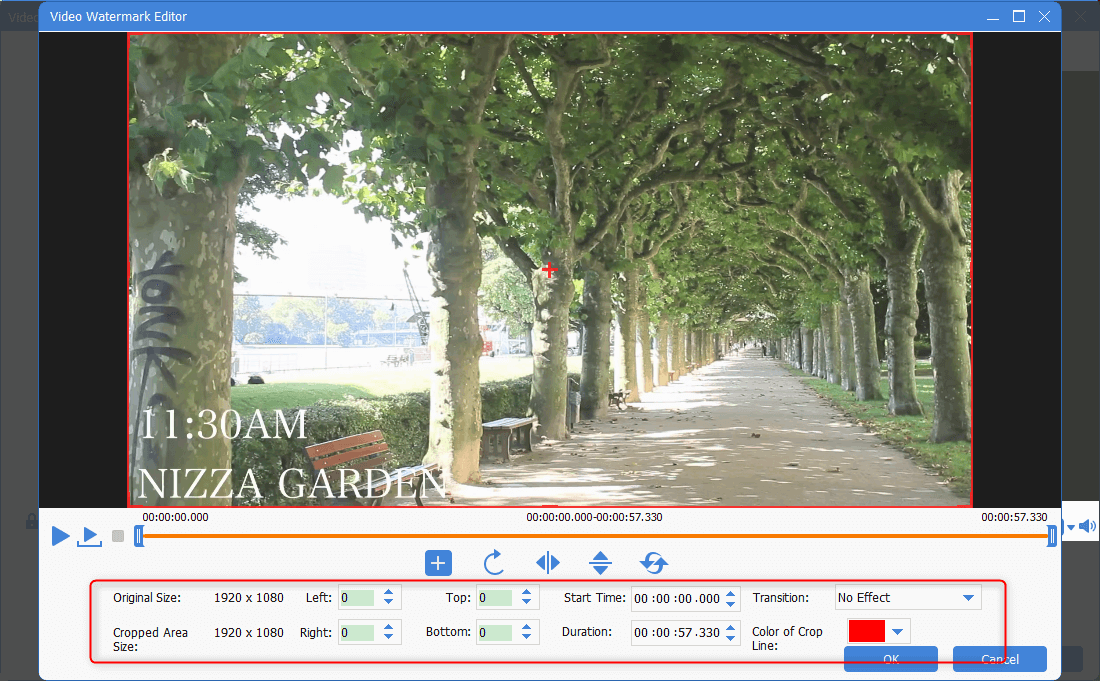Click the Bottom crop value input field
Screen dimensions: 1100x681
pos(495,632)
